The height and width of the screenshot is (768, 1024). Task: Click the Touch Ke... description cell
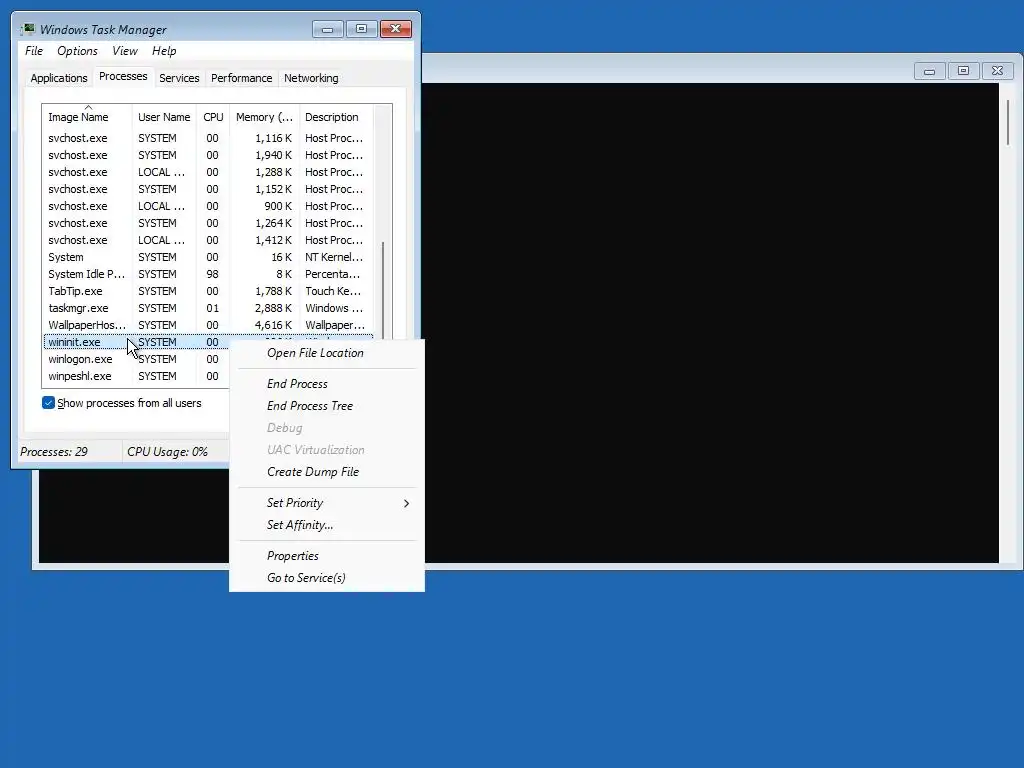click(333, 291)
